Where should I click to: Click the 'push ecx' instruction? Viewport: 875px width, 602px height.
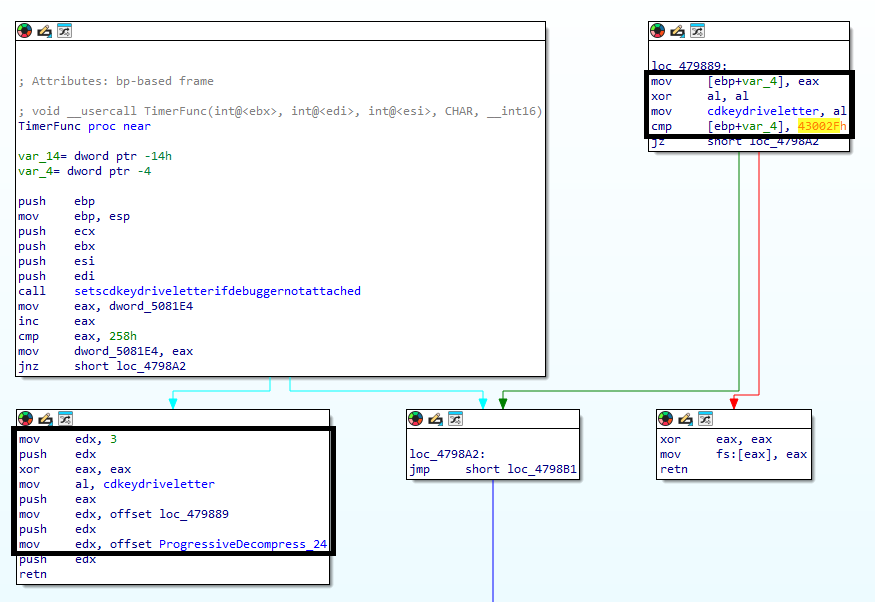pyautogui.click(x=56, y=232)
